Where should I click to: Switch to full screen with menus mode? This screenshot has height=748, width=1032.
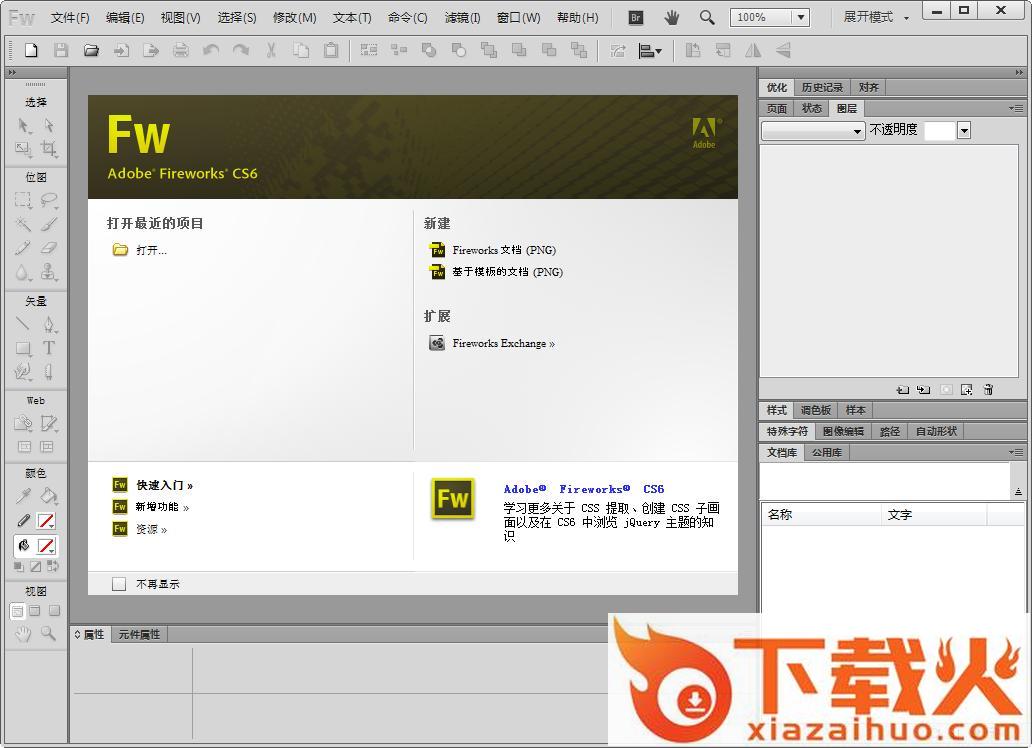click(35, 611)
